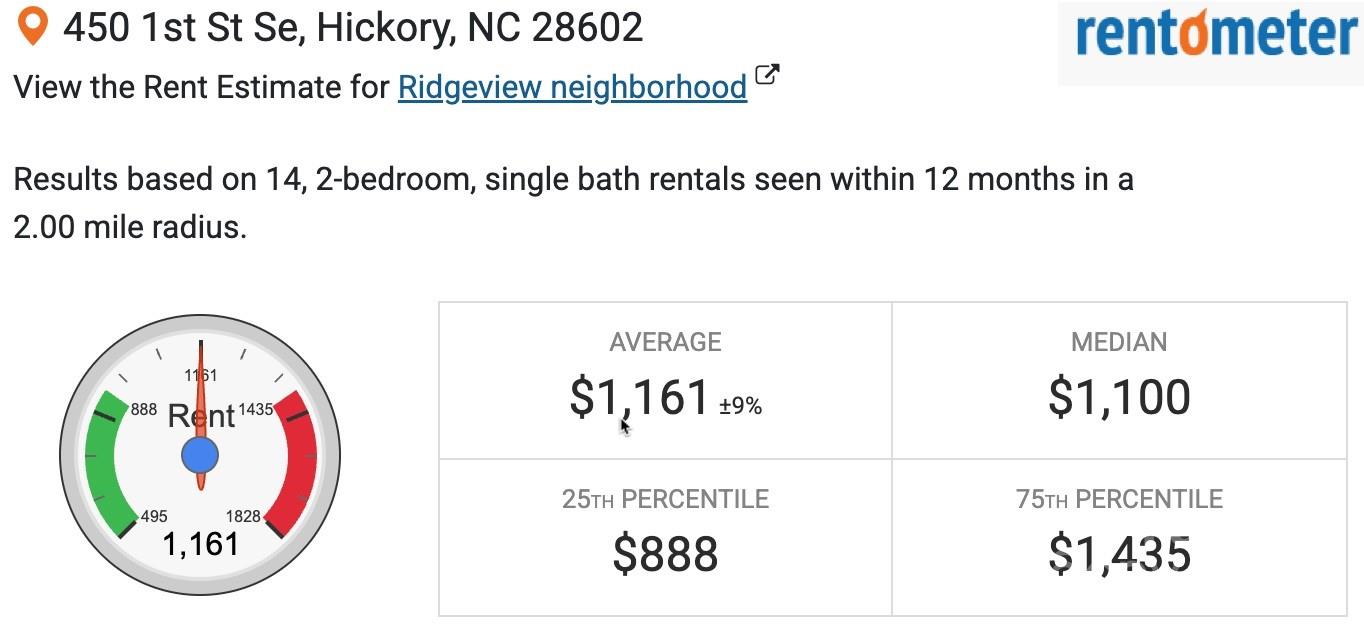The width and height of the screenshot is (1364, 634).
Task: Click the ±9% margin label
Action: click(741, 405)
